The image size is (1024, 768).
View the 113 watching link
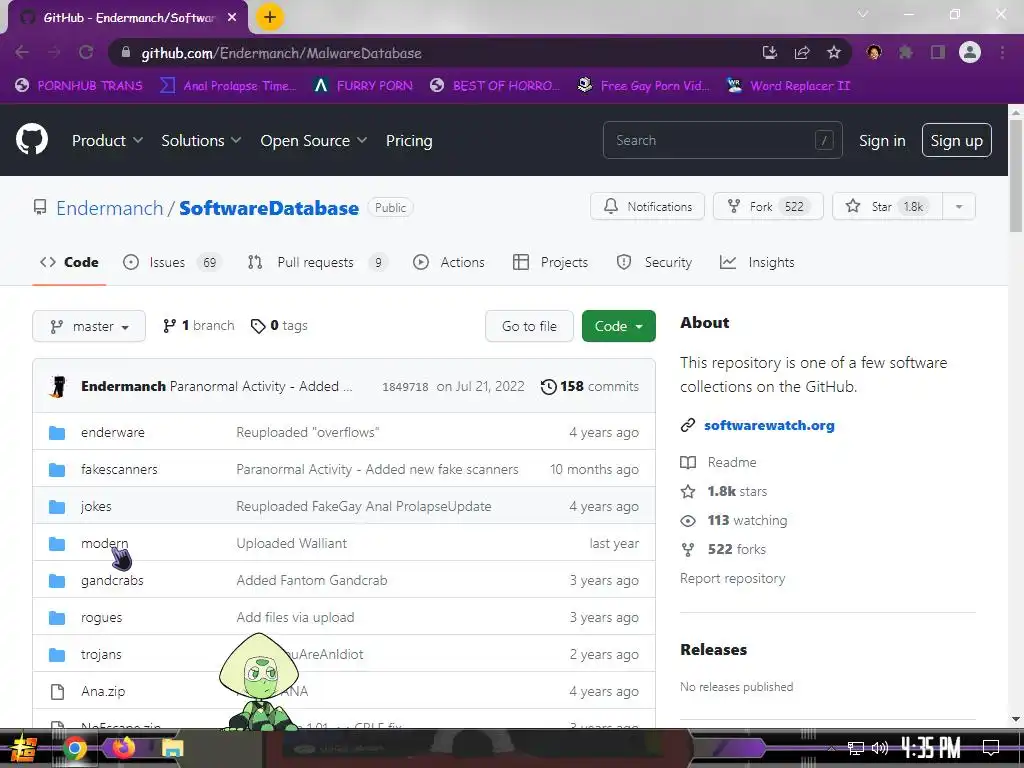(x=747, y=520)
